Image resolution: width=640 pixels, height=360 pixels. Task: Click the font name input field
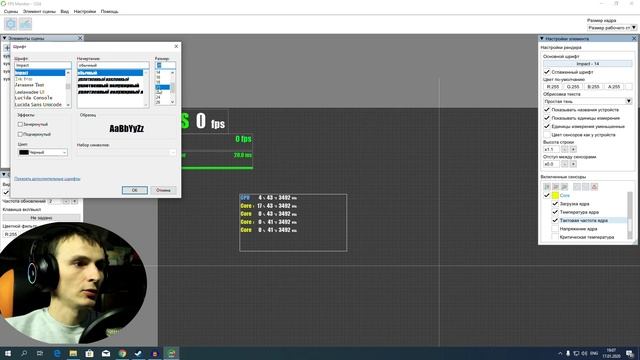(x=43, y=65)
